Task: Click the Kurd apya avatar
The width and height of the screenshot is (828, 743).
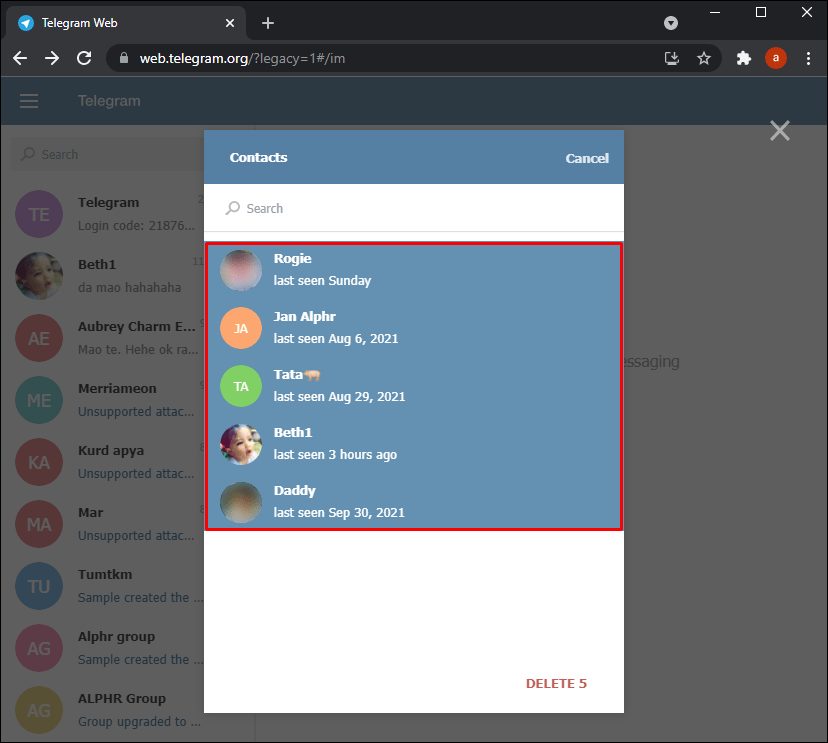Action: click(x=38, y=462)
